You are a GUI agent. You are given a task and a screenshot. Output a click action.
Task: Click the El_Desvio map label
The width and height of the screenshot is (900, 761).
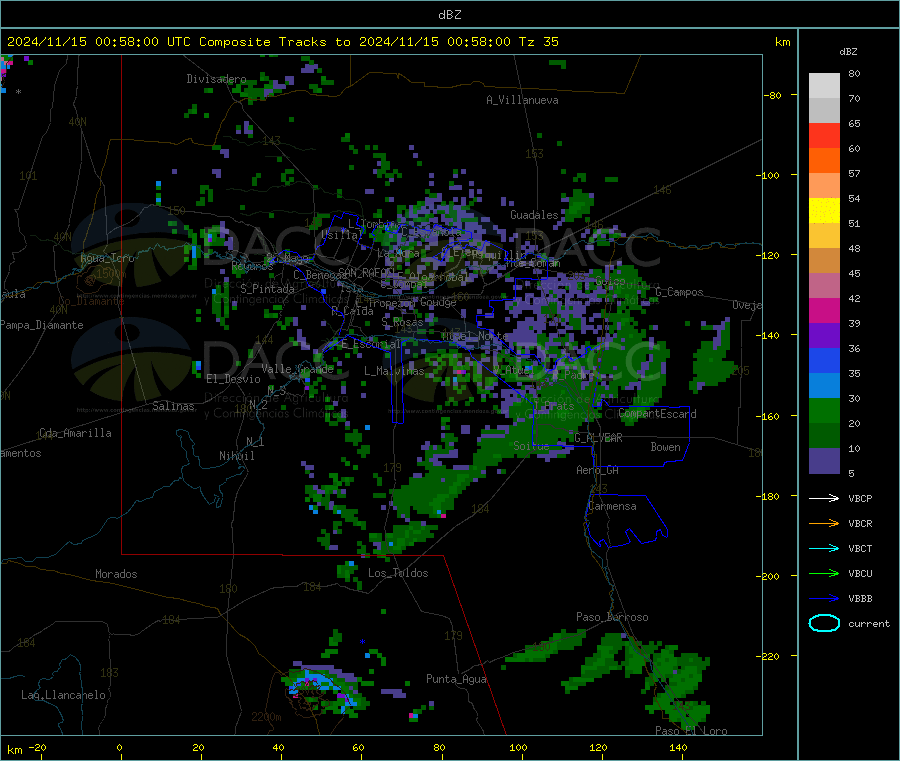click(x=233, y=379)
